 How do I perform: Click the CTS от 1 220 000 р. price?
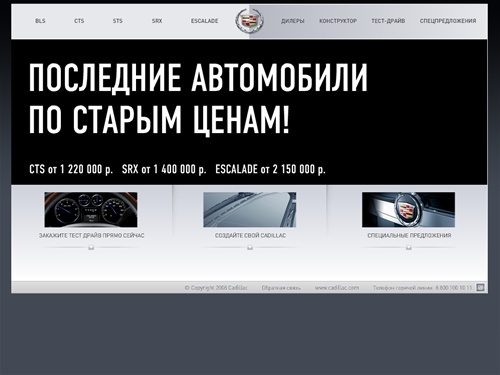click(71, 169)
